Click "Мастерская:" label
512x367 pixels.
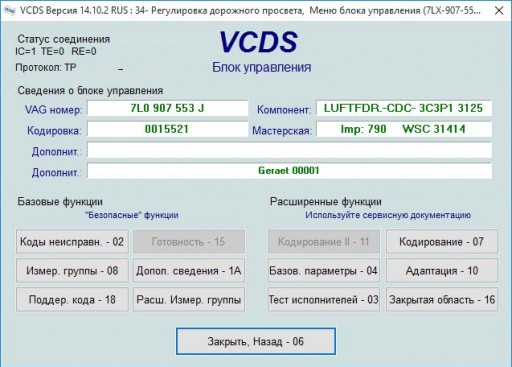(x=282, y=131)
